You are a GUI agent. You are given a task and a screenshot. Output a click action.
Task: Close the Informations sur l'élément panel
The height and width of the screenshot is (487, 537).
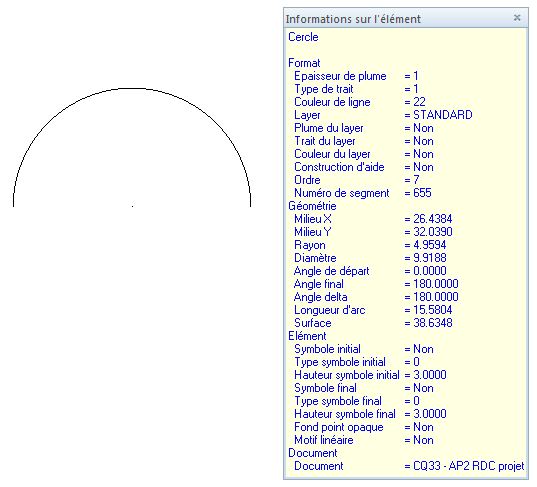pos(517,17)
